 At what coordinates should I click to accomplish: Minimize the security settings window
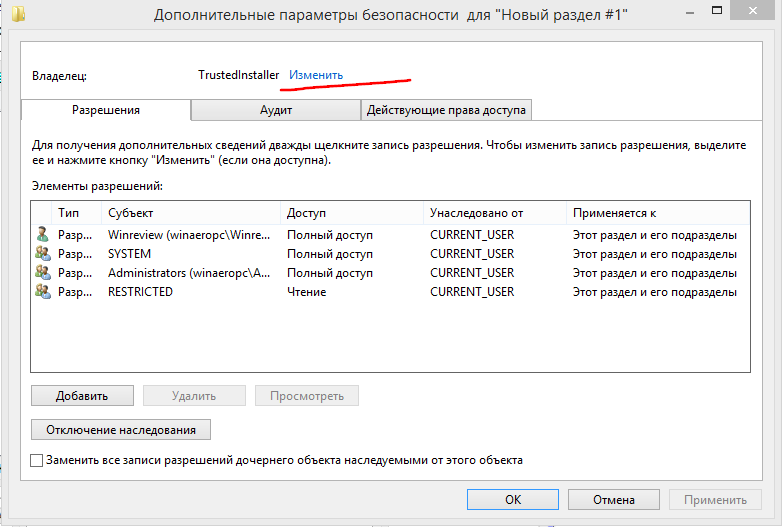tap(690, 12)
